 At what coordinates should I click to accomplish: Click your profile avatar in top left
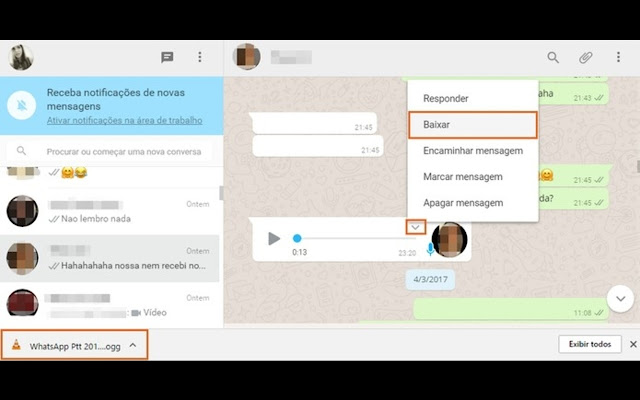(21, 58)
